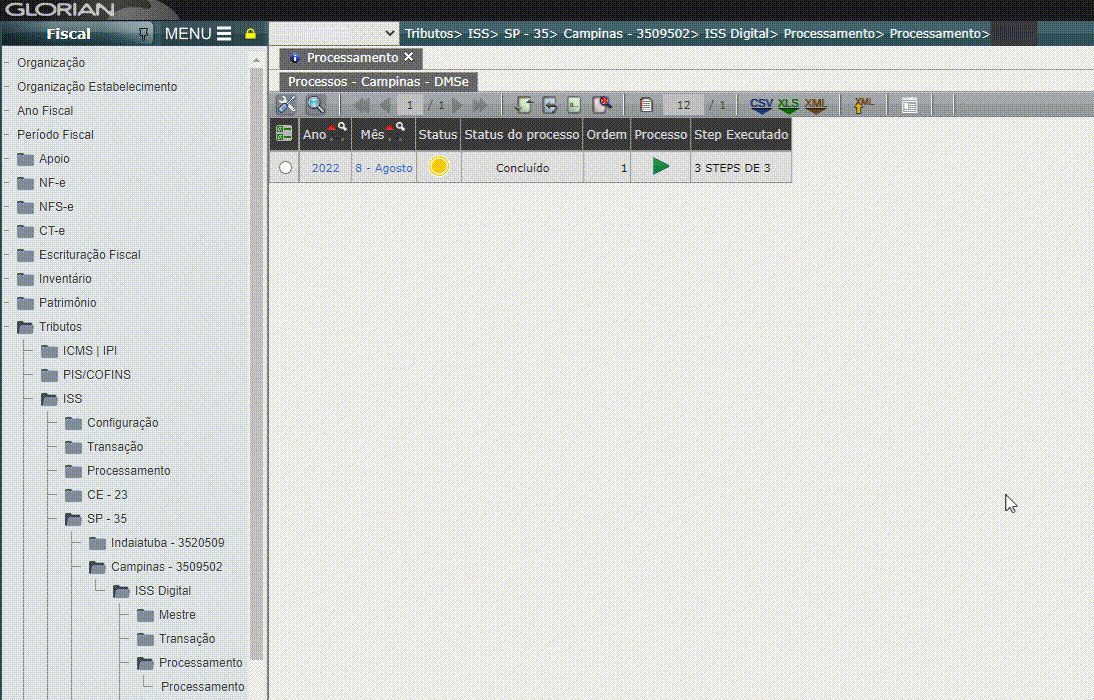The width and height of the screenshot is (1094, 700).
Task: Click the XML upload icon
Action: [x=863, y=105]
